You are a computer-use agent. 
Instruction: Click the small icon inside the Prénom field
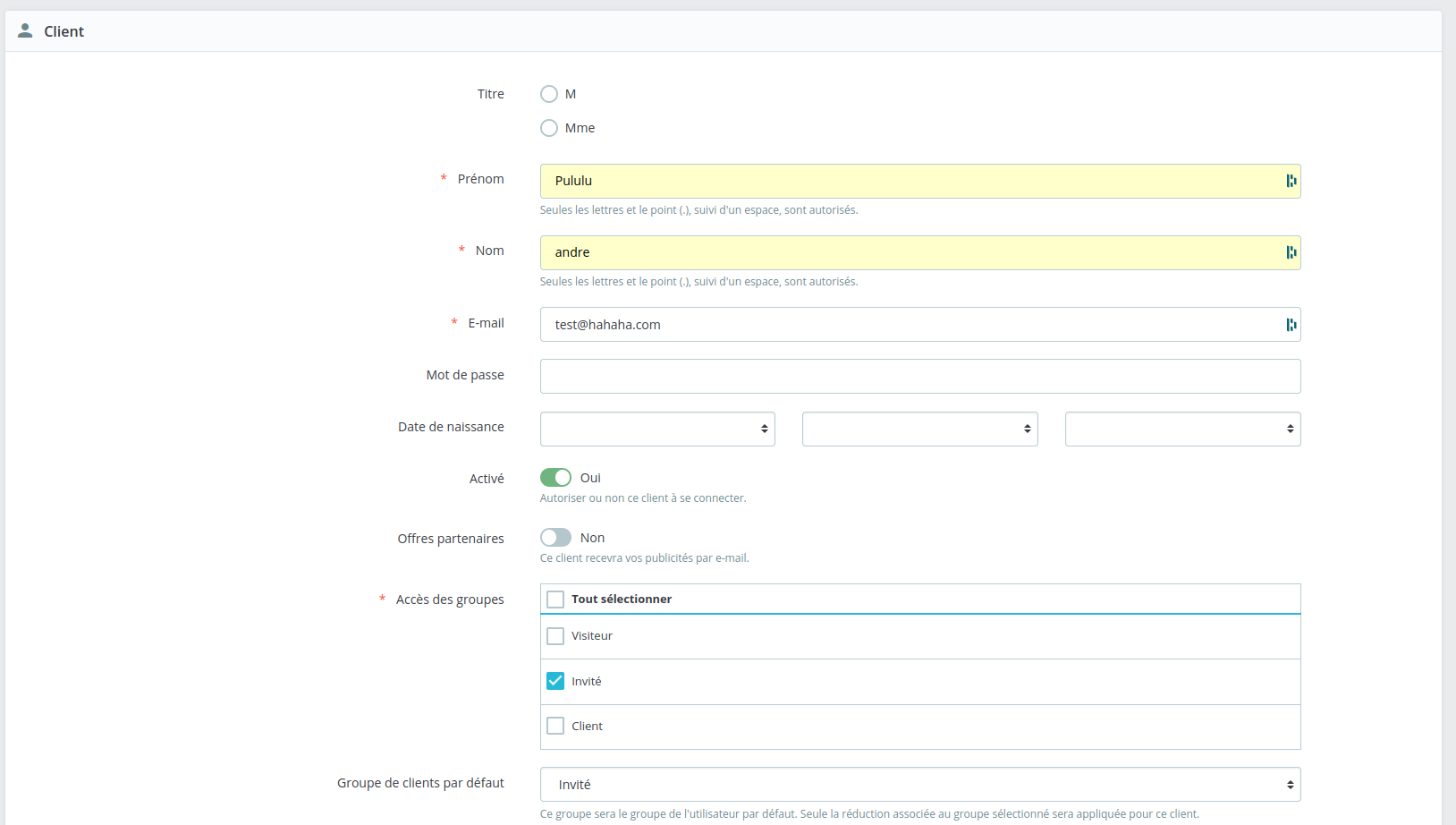click(1291, 180)
